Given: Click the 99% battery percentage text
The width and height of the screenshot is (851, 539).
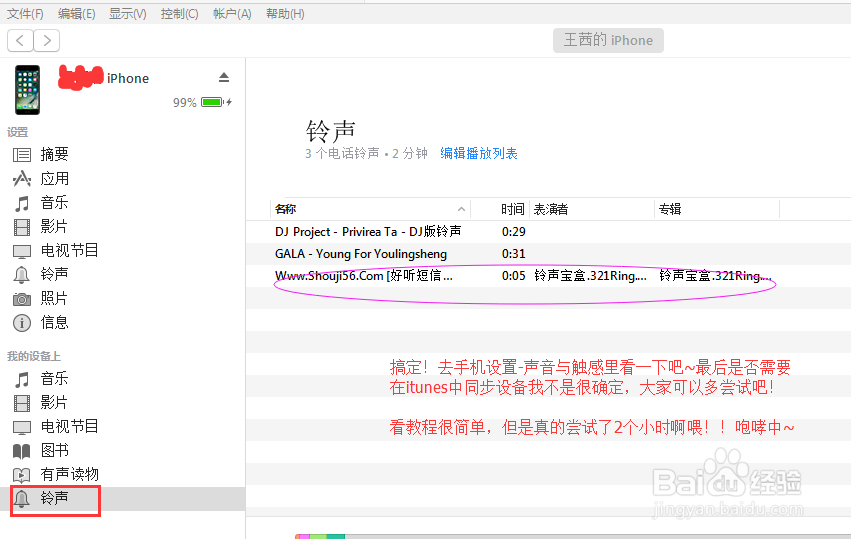Looking at the screenshot, I should pos(185,103).
